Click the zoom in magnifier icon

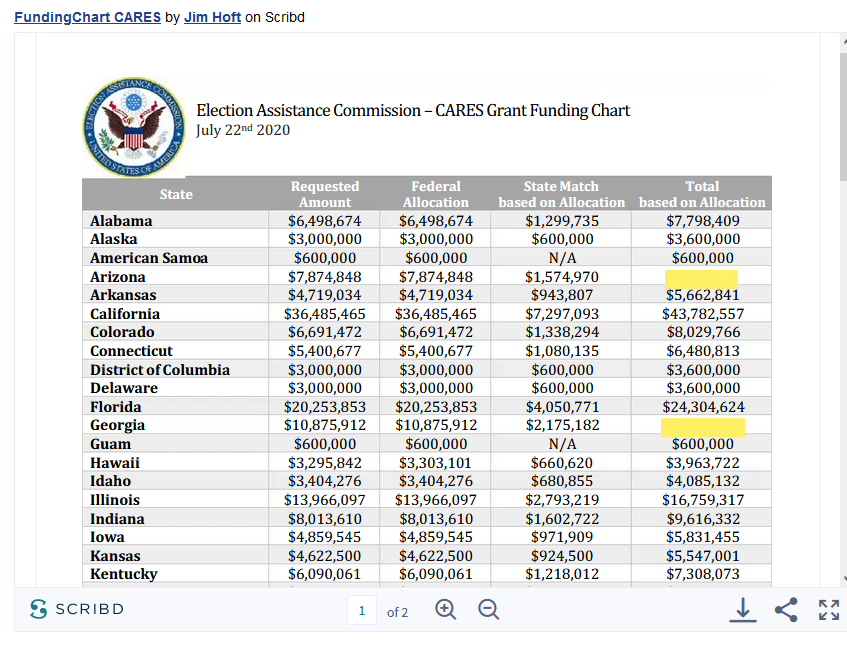(x=446, y=610)
